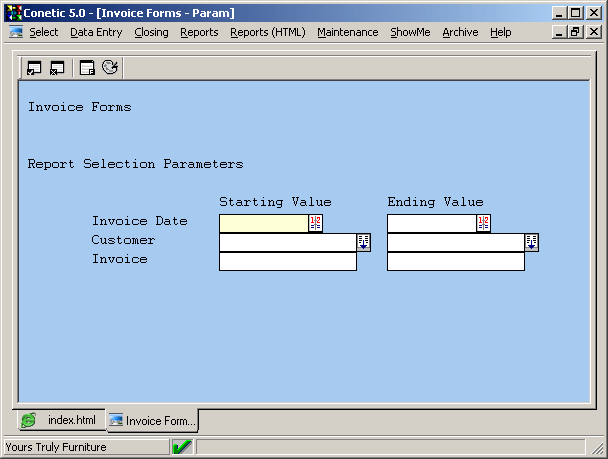Image resolution: width=608 pixels, height=459 pixels.
Task: Expand the ending Customer lookup list
Action: (531, 242)
